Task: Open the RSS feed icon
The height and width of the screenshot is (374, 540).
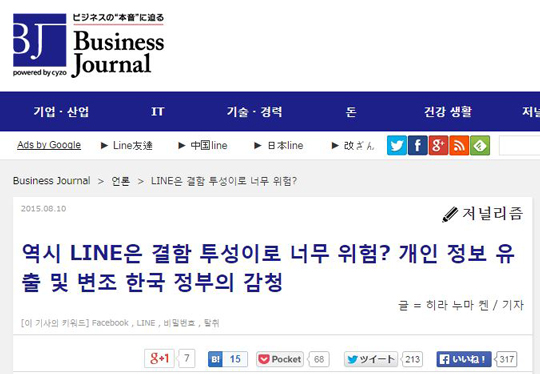Action: [459, 145]
